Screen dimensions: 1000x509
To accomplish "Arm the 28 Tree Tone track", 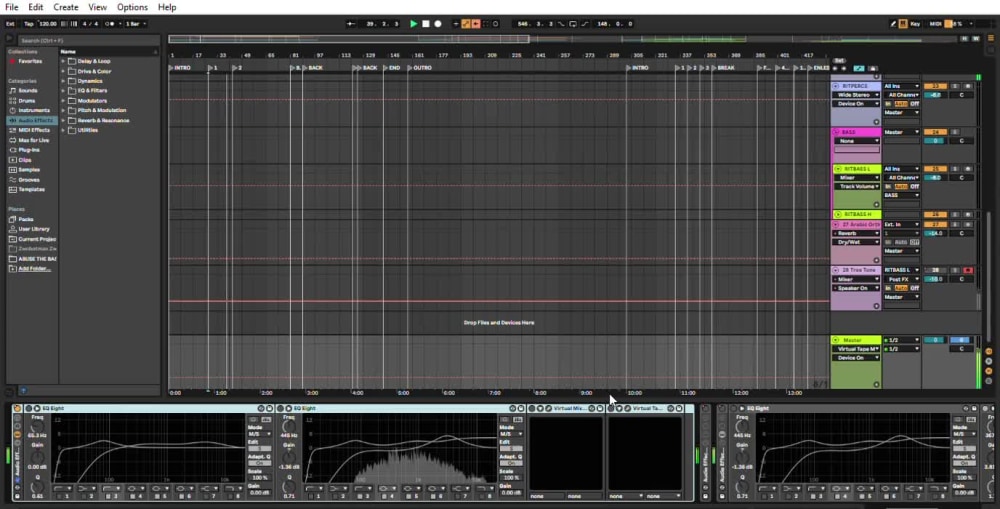I will tap(967, 270).
